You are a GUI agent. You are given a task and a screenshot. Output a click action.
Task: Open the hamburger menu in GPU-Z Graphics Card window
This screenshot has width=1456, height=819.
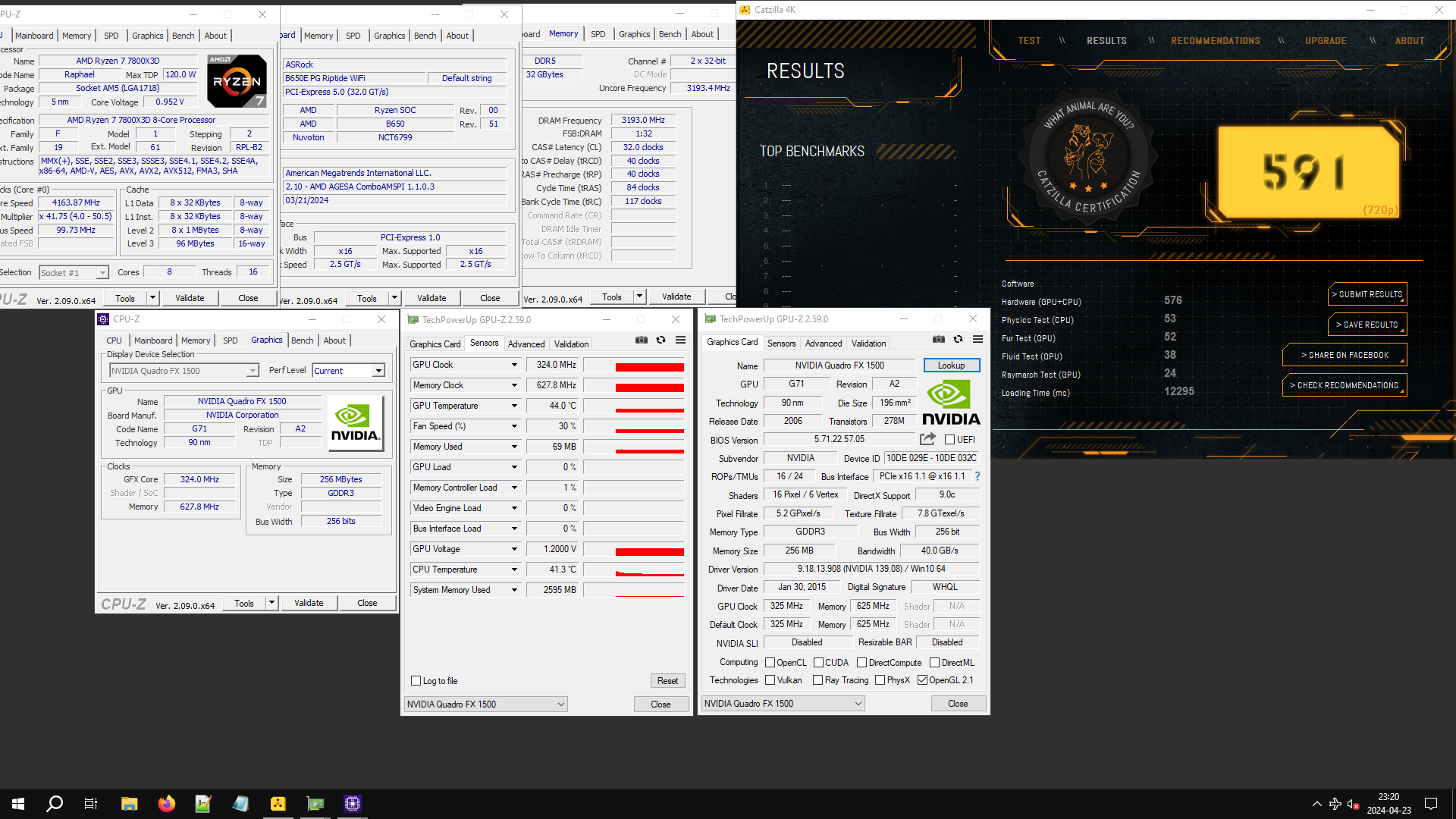point(978,339)
